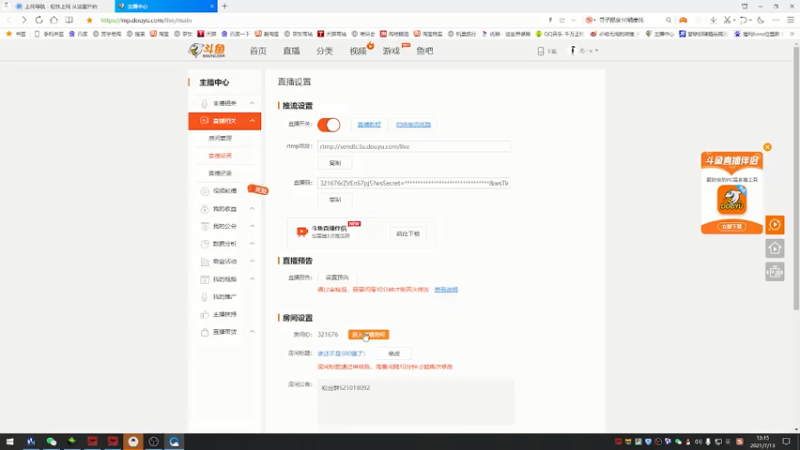Open 视频 in the top navigation

[x=358, y=51]
